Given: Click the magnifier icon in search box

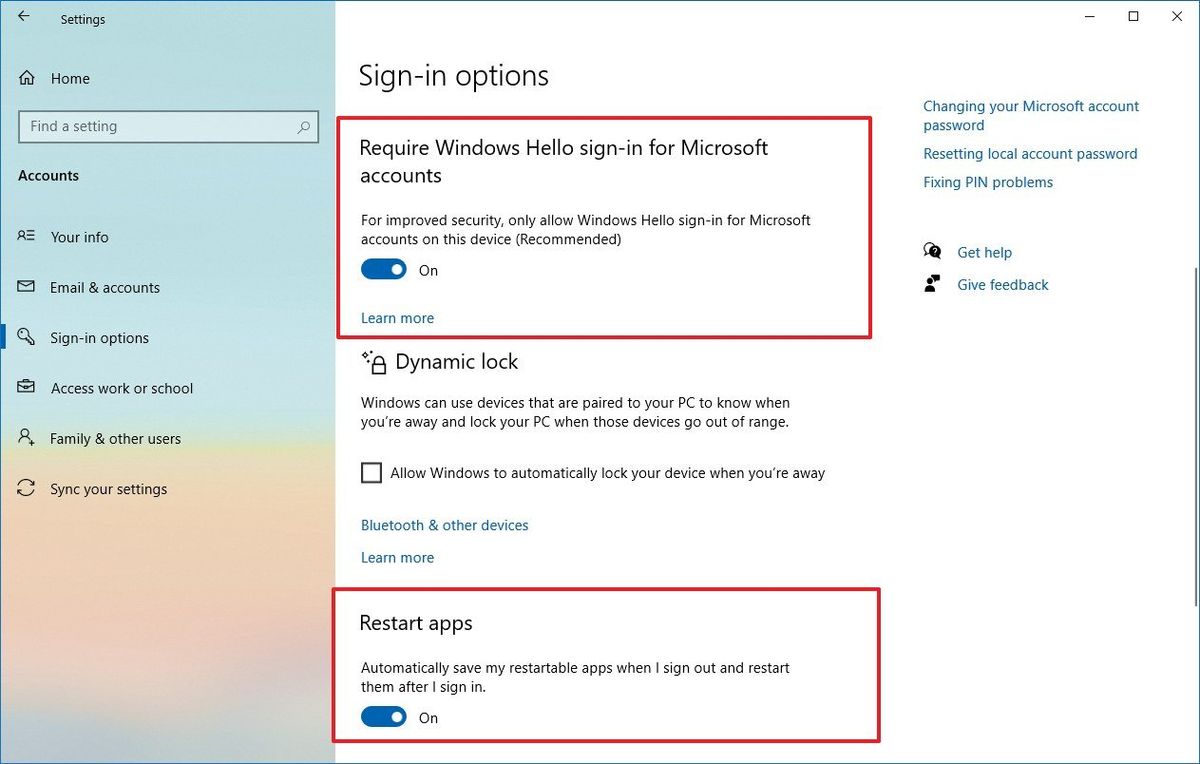Looking at the screenshot, I should click(303, 127).
